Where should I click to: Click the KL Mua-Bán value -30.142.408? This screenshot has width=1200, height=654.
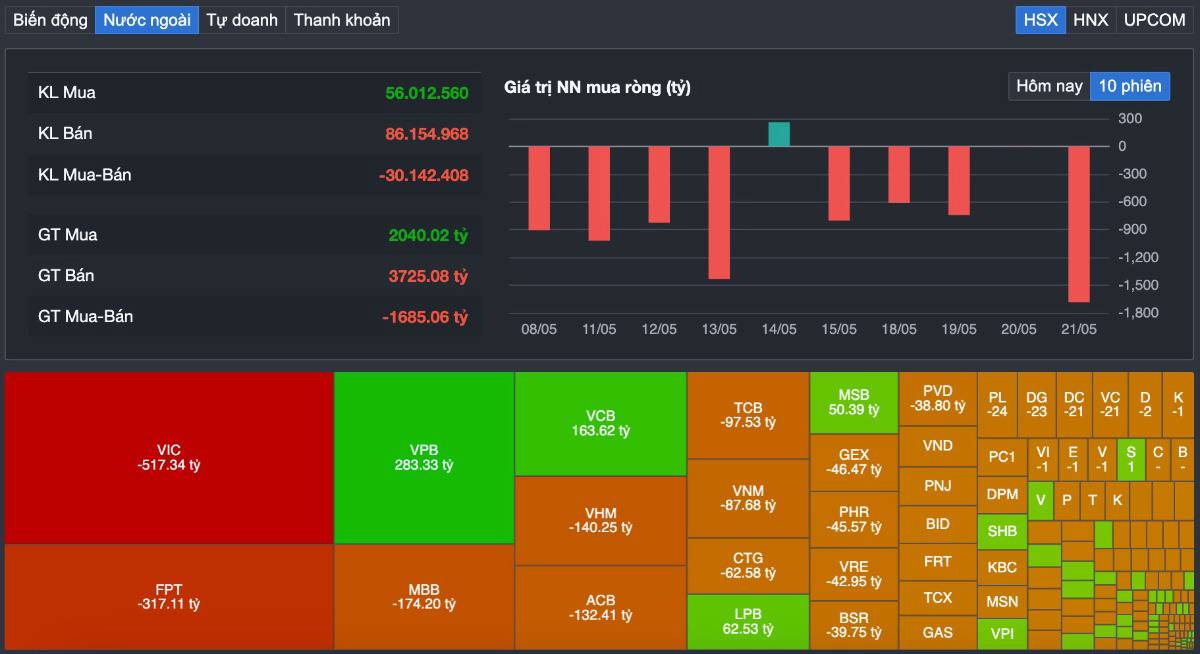pyautogui.click(x=424, y=175)
